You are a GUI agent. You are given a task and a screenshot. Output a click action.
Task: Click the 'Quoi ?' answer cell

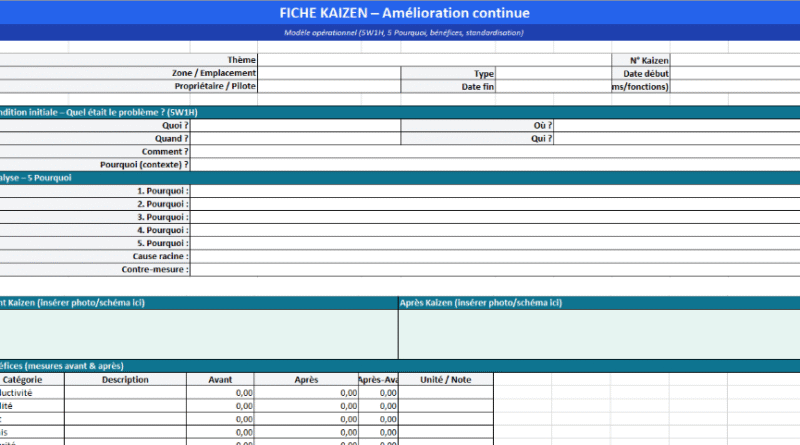(295, 126)
